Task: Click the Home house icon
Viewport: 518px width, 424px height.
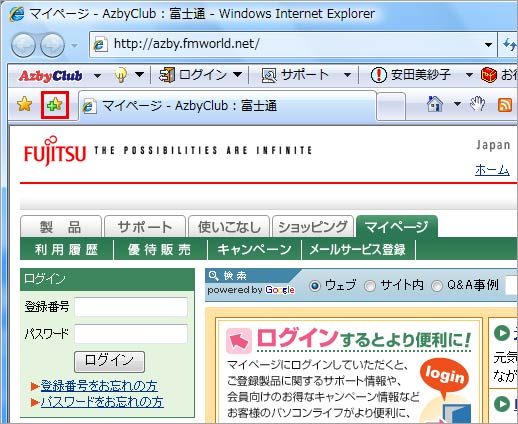Action: (x=435, y=104)
